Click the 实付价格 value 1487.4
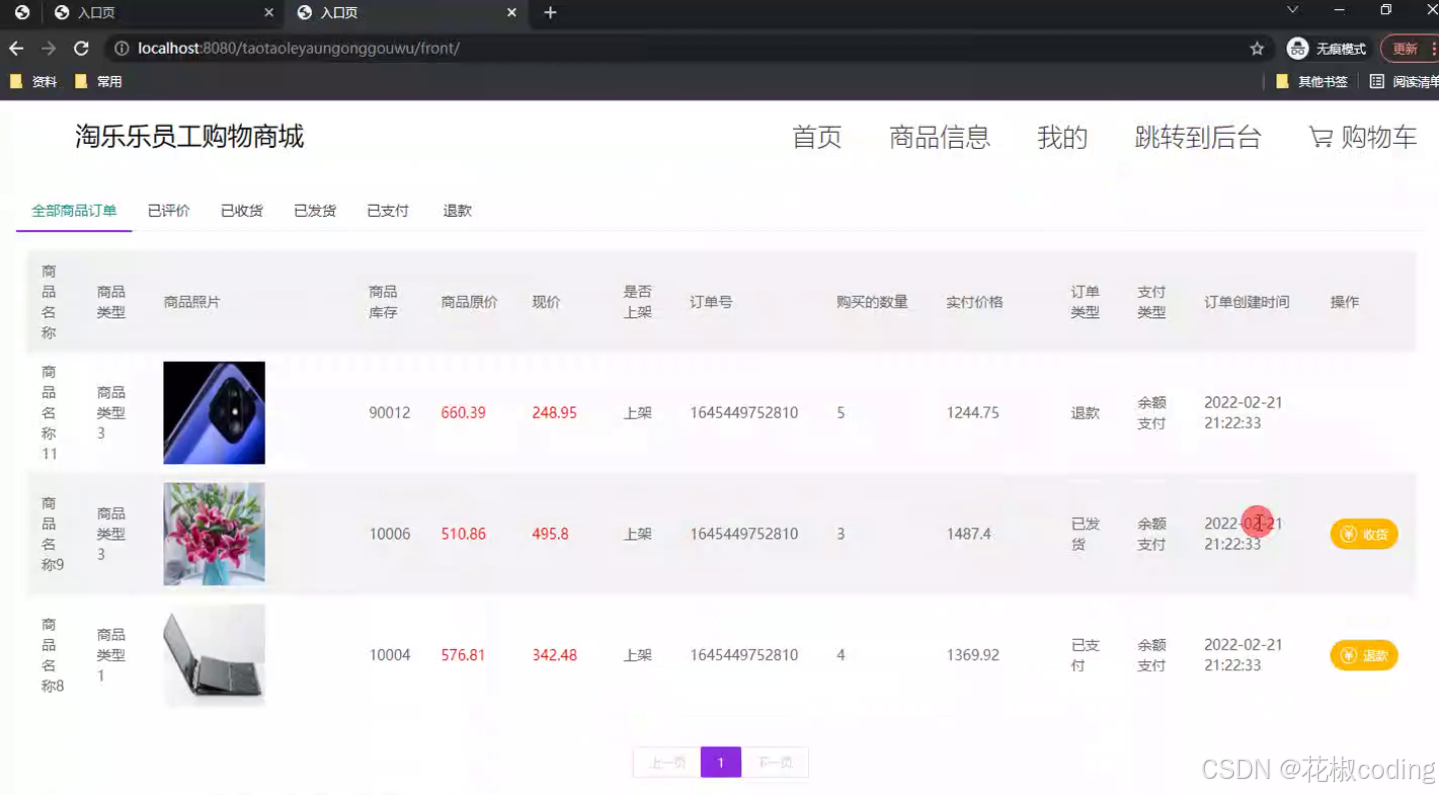The image size is (1439, 795). coord(969,534)
